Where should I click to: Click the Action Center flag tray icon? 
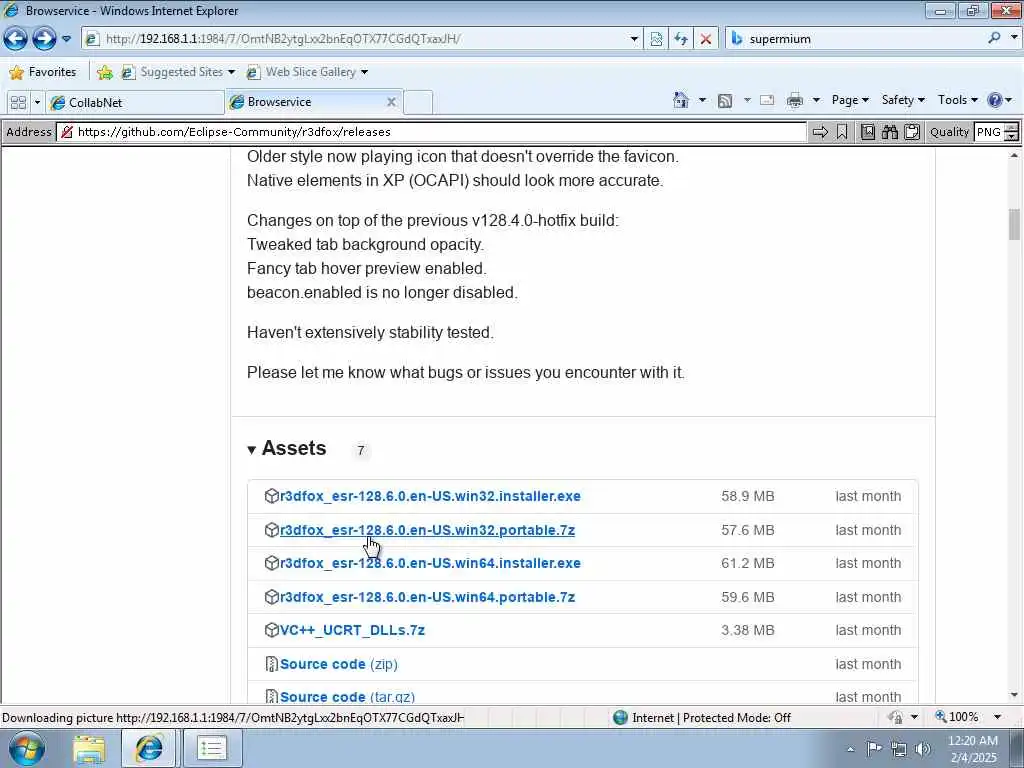874,748
